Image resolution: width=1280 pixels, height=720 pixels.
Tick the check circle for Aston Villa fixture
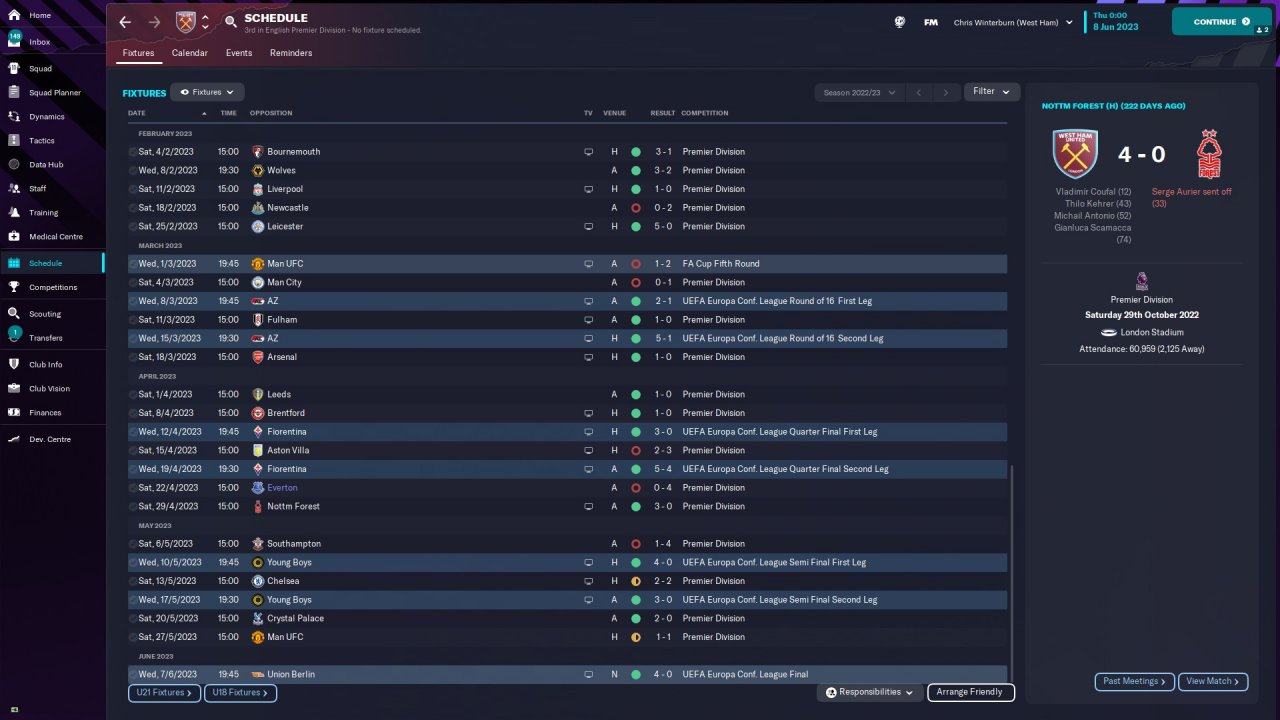coord(133,451)
